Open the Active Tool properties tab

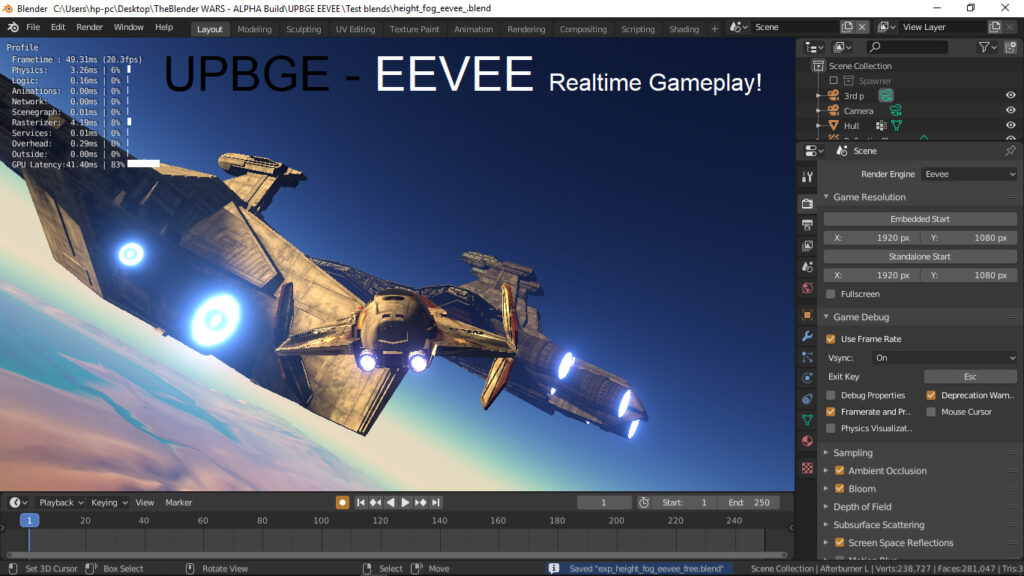[x=807, y=177]
